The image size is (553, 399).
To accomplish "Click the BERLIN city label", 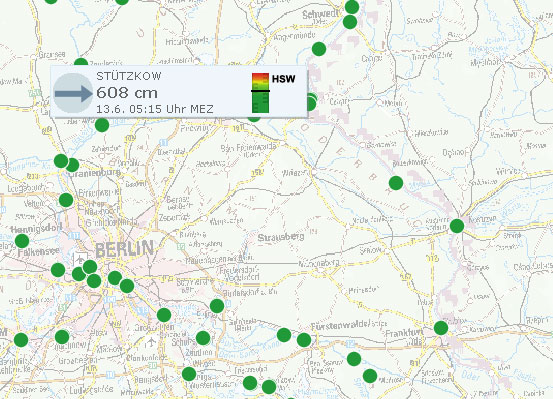I will [x=124, y=249].
